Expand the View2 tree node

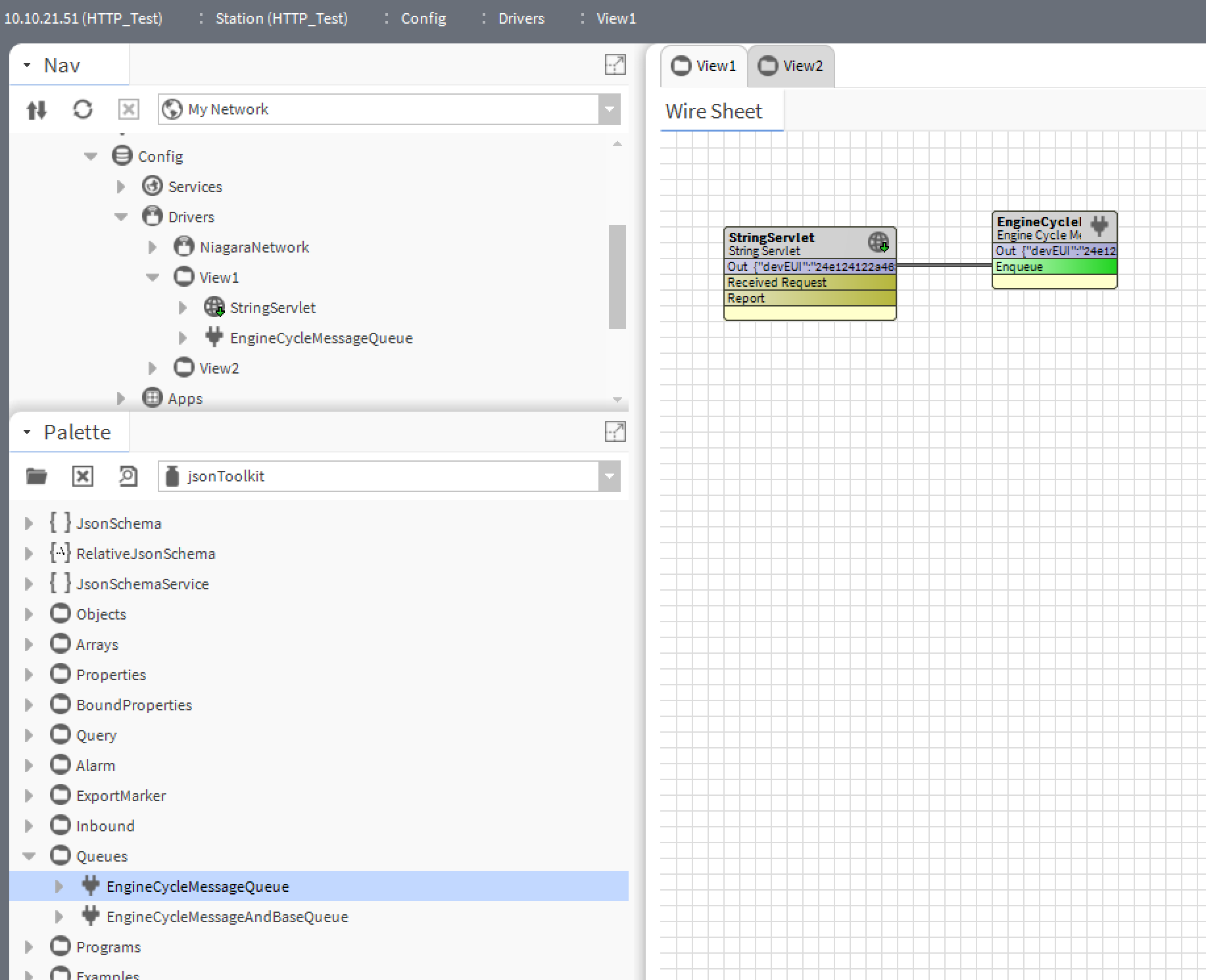(153, 368)
